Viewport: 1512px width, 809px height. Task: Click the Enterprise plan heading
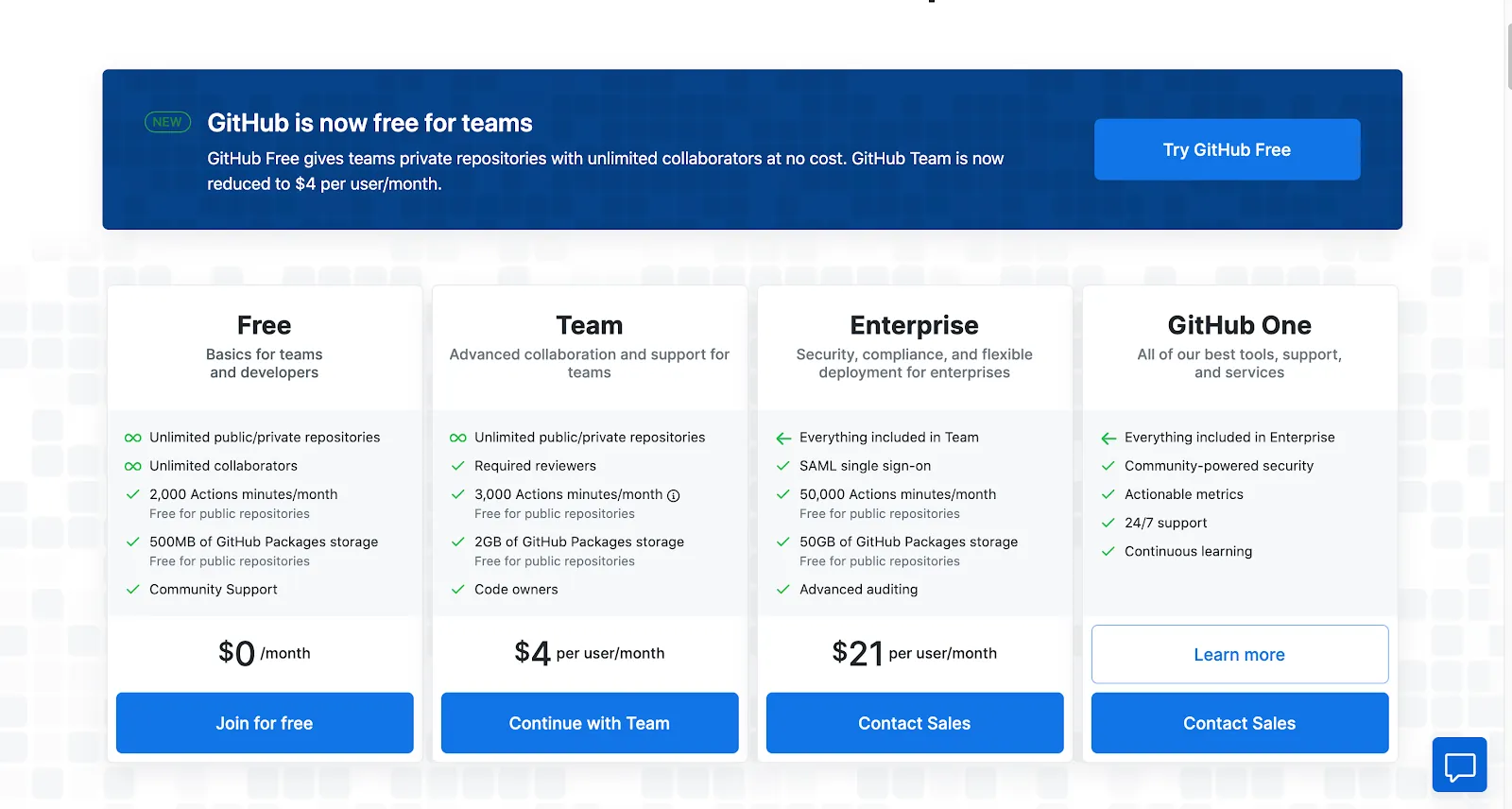point(915,325)
